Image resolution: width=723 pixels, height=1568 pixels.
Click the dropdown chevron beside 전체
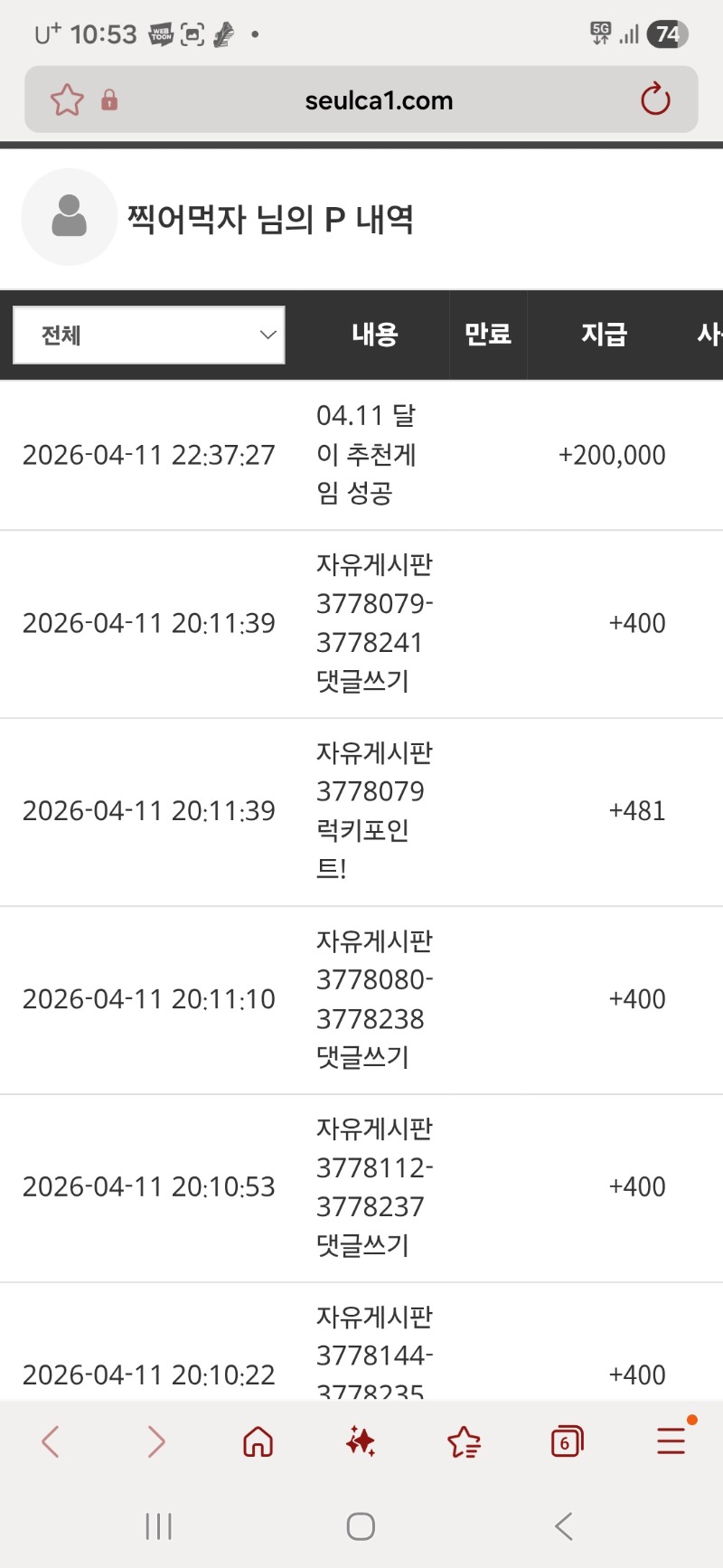(268, 335)
